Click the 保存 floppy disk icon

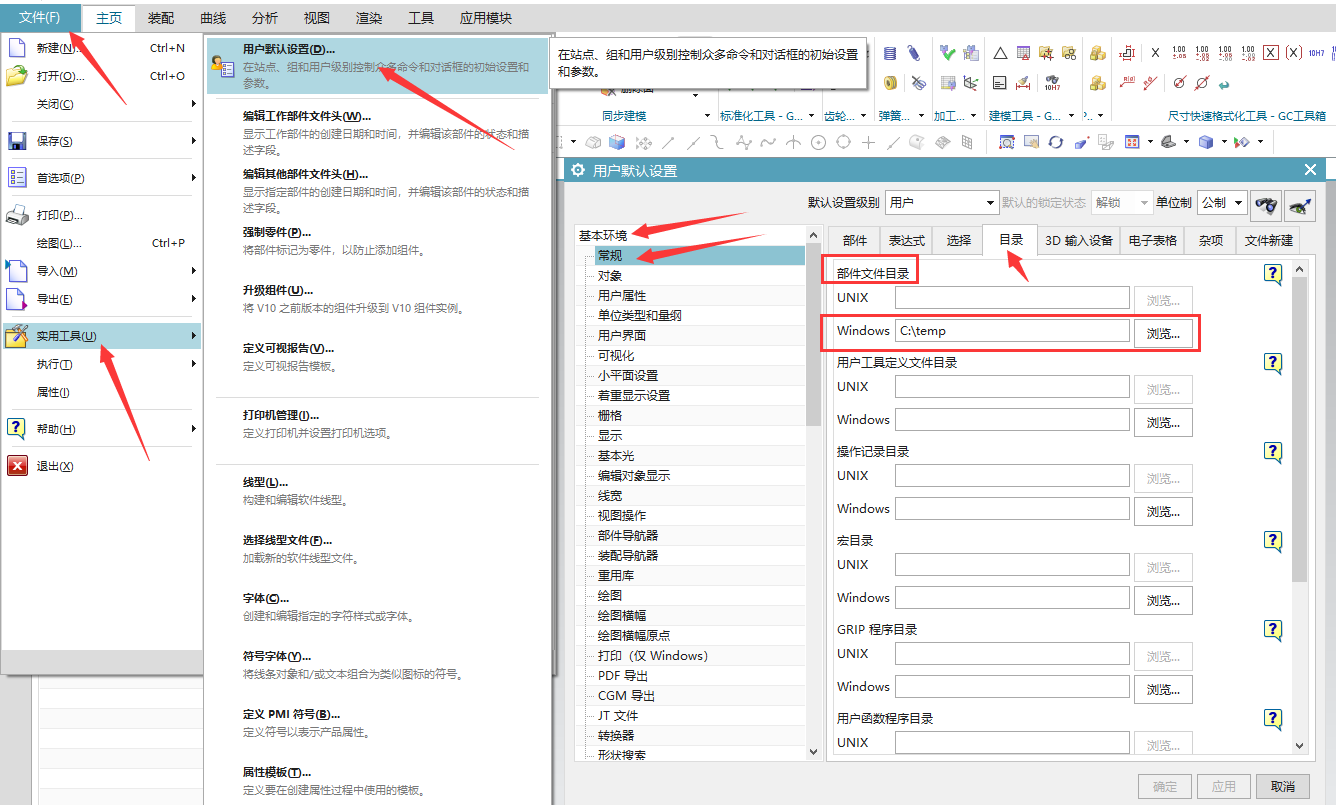[x=17, y=141]
